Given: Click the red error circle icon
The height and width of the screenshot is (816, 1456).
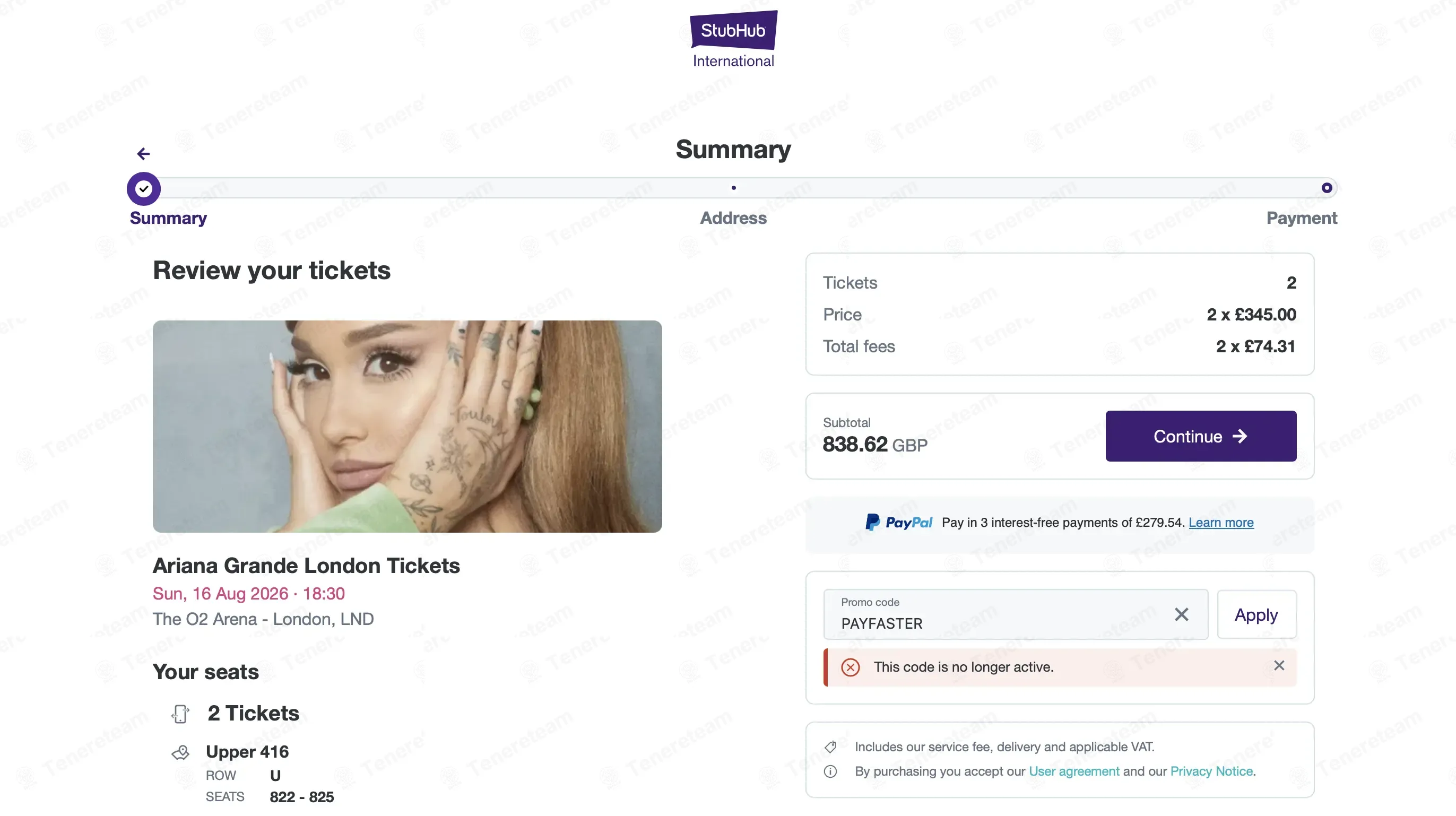Looking at the screenshot, I should (x=850, y=667).
